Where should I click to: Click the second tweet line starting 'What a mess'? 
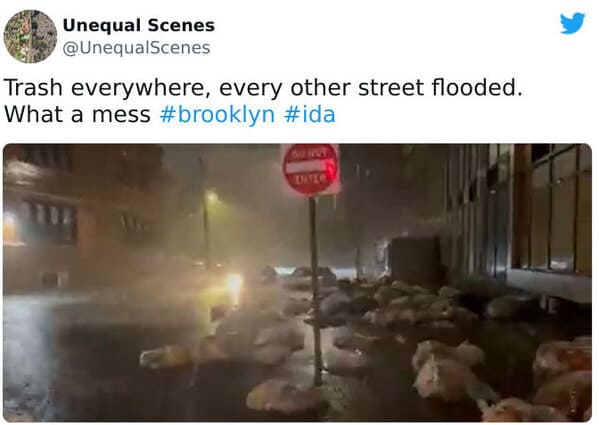point(170,115)
